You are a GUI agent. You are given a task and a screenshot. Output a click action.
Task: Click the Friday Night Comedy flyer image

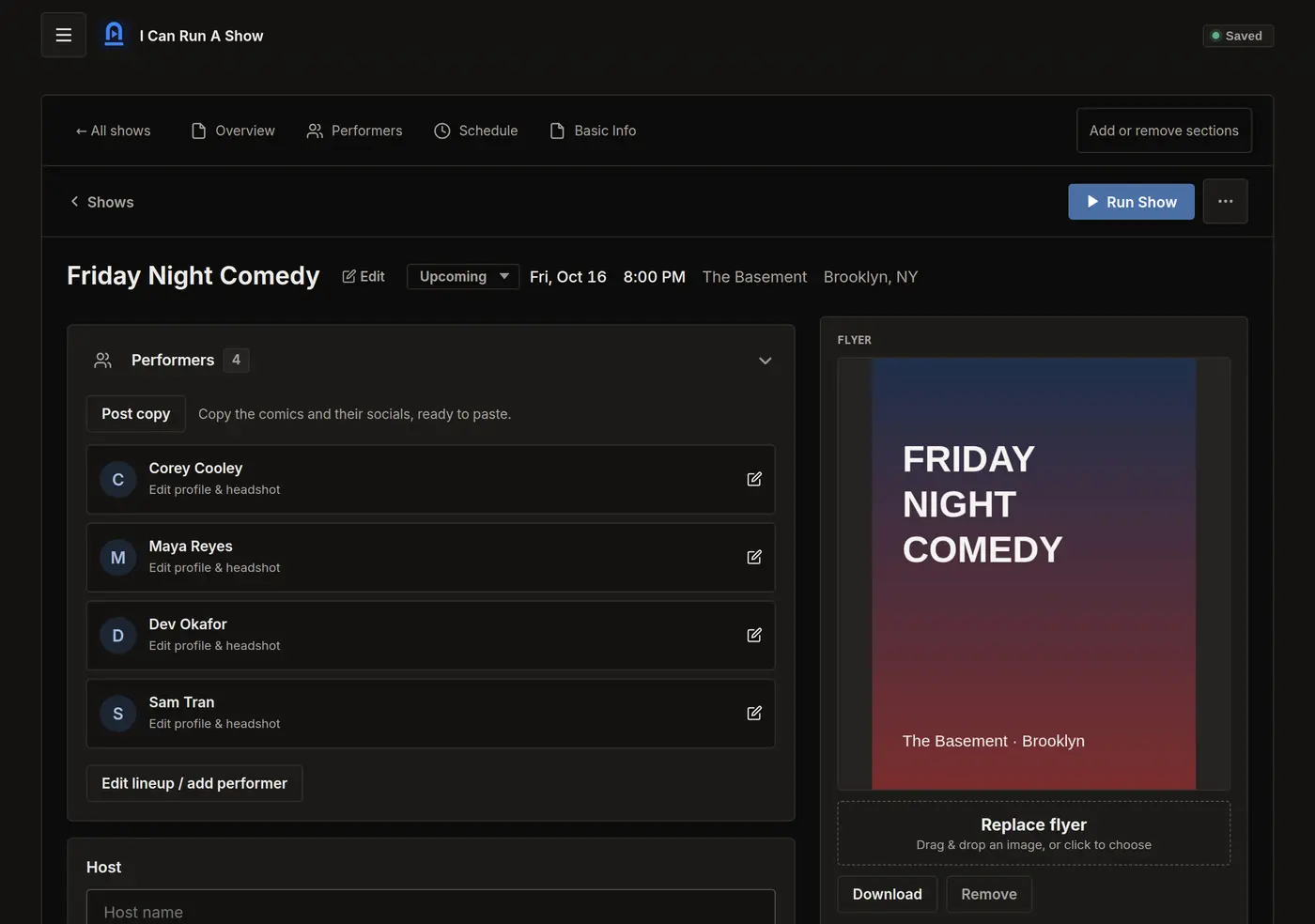[1034, 574]
